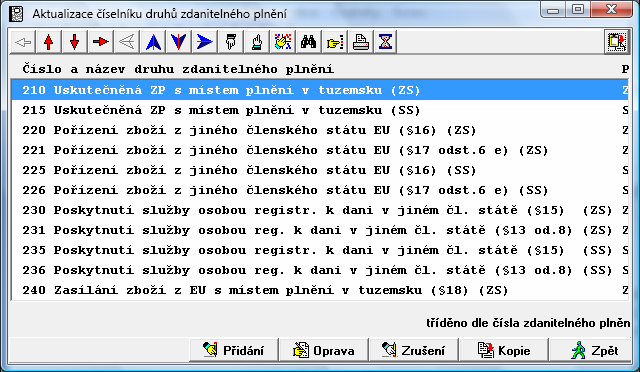This screenshot has width=640, height=372.
Task: Click the red right arrow toolbar icon
Action: point(100,42)
